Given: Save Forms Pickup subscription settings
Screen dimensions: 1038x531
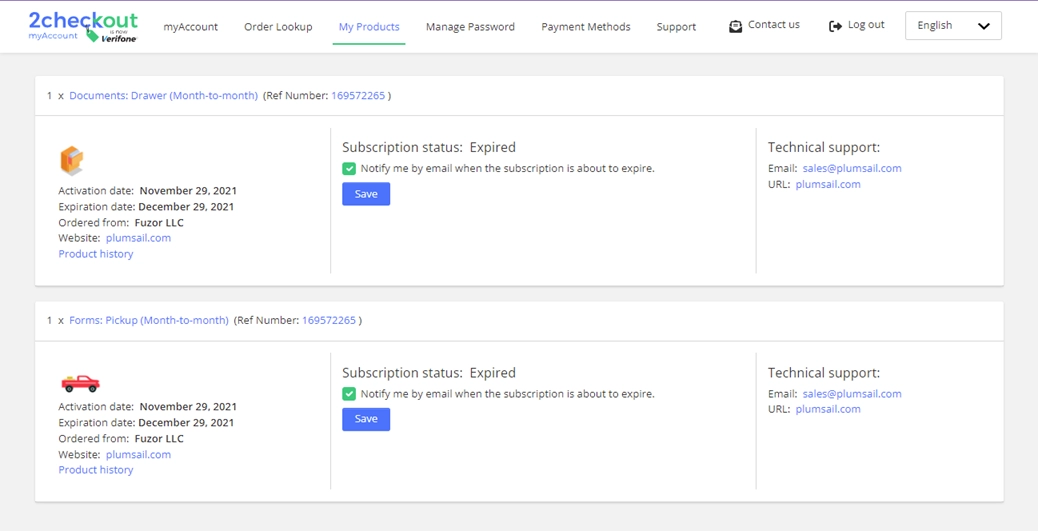Looking at the screenshot, I should click(366, 419).
